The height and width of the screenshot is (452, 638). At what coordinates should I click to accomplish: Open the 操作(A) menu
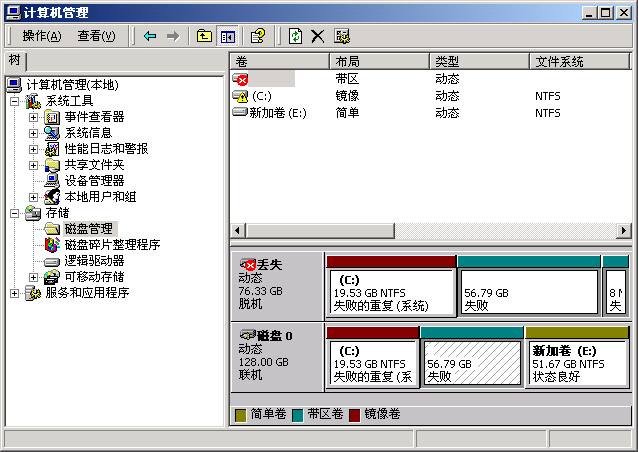tap(41, 36)
